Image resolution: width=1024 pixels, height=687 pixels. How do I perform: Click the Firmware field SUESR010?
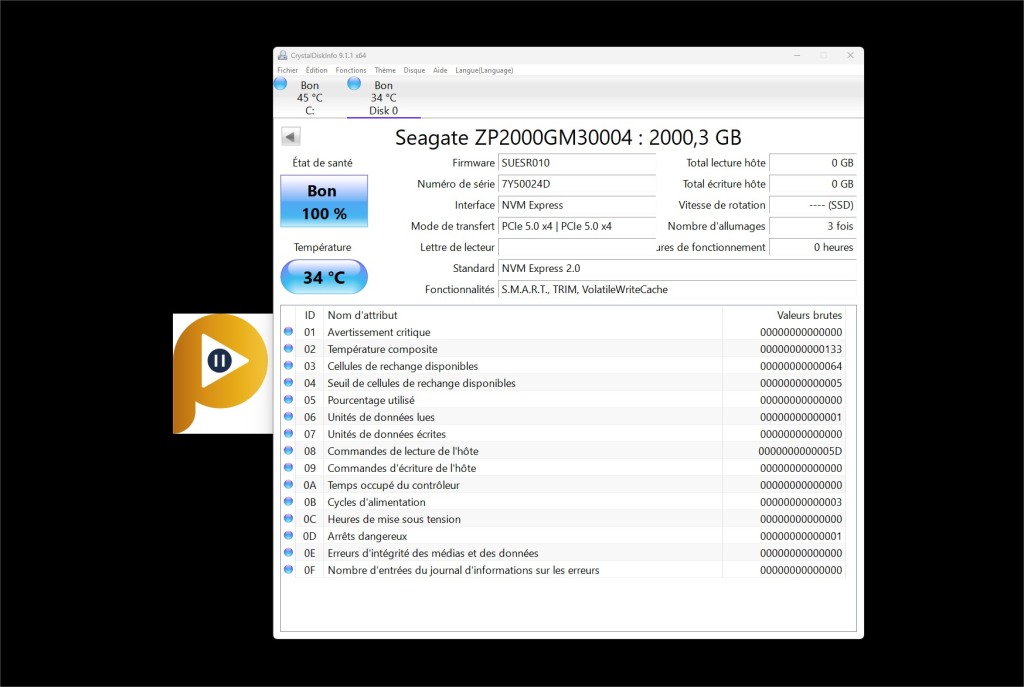[x=577, y=163]
